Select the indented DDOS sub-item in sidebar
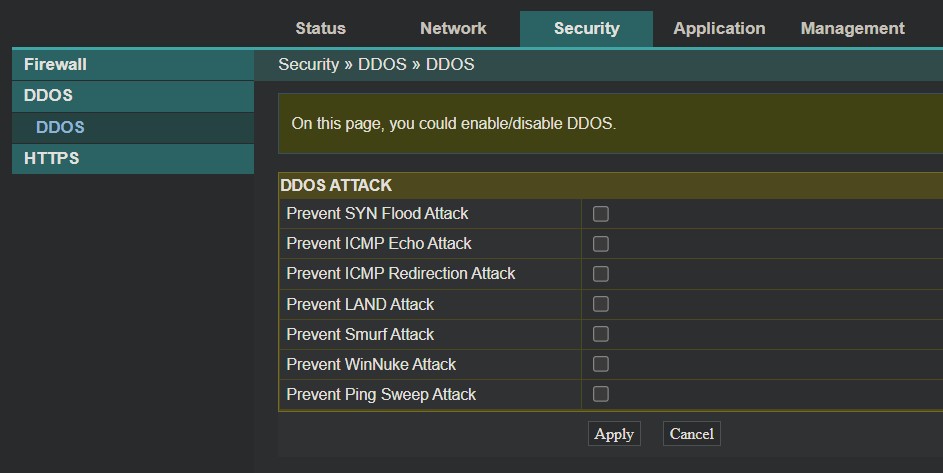The image size is (943, 473). (60, 127)
